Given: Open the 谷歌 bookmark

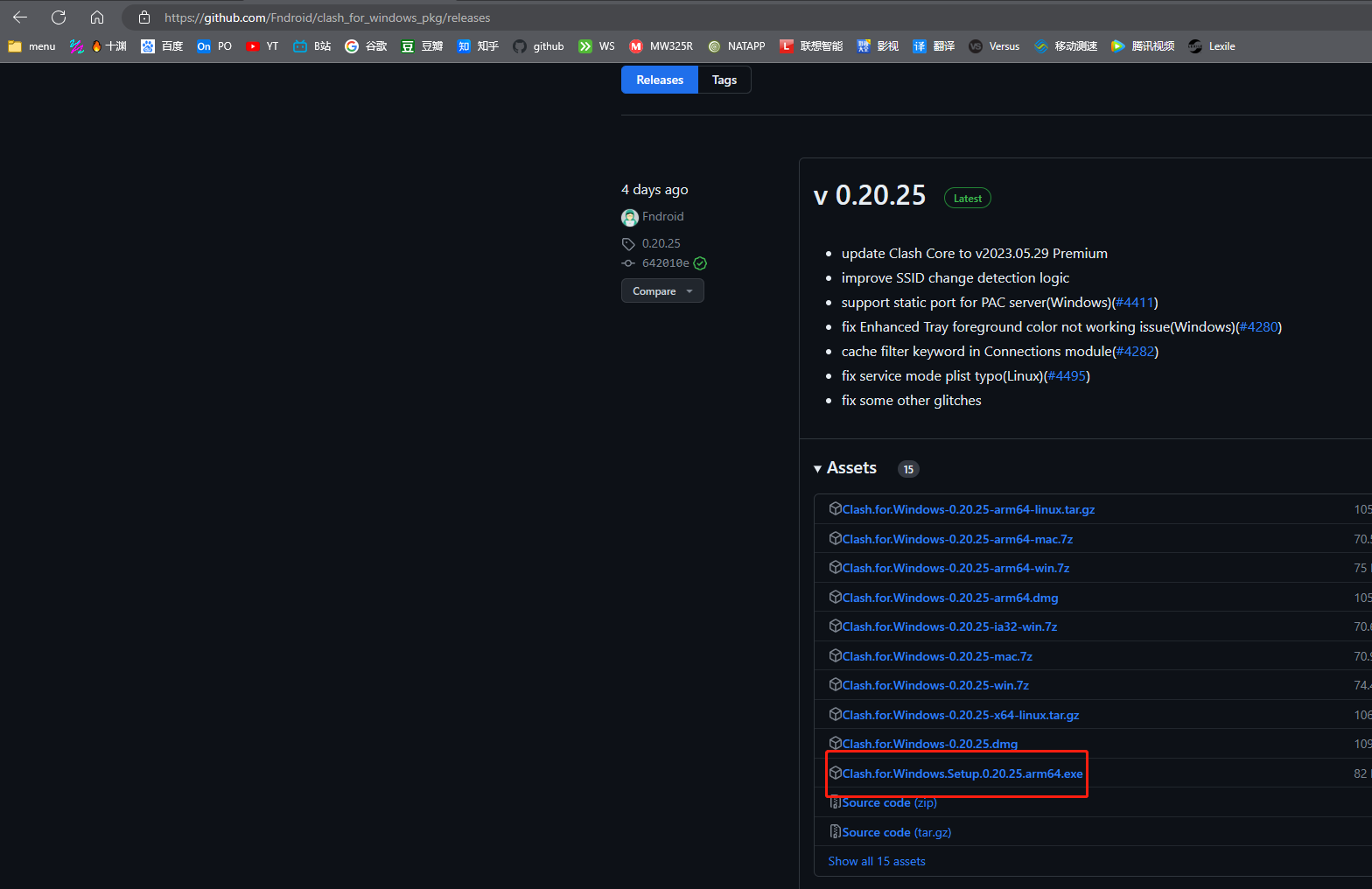Looking at the screenshot, I should click(366, 46).
